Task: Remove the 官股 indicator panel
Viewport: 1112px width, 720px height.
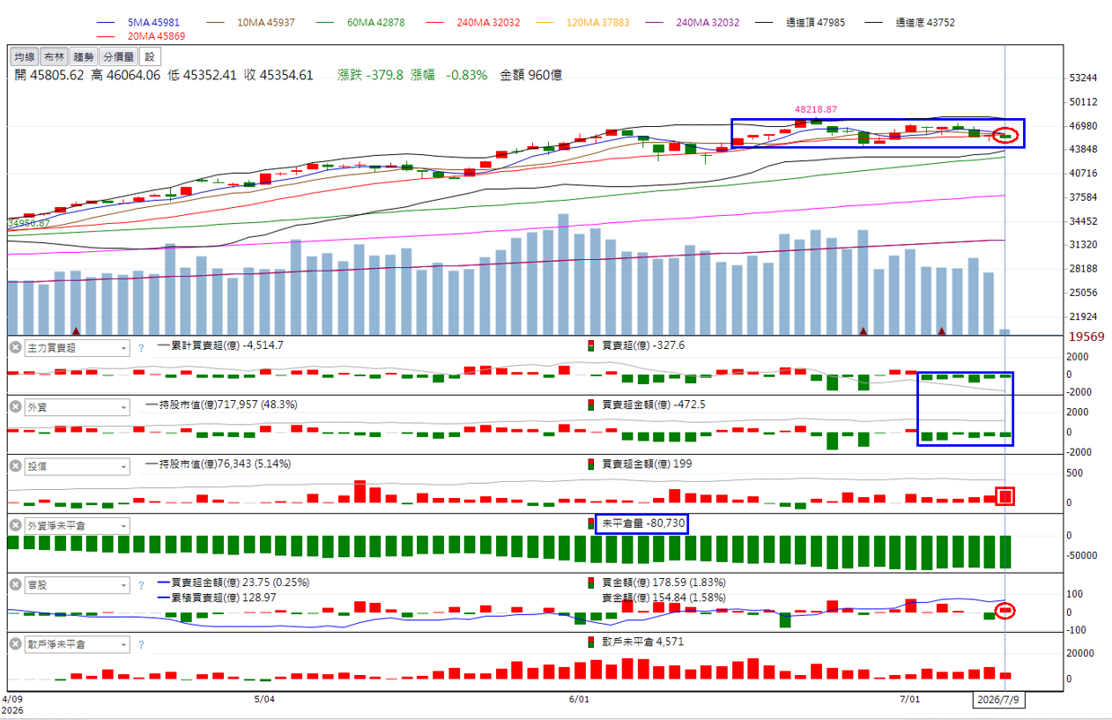Action: point(16,585)
